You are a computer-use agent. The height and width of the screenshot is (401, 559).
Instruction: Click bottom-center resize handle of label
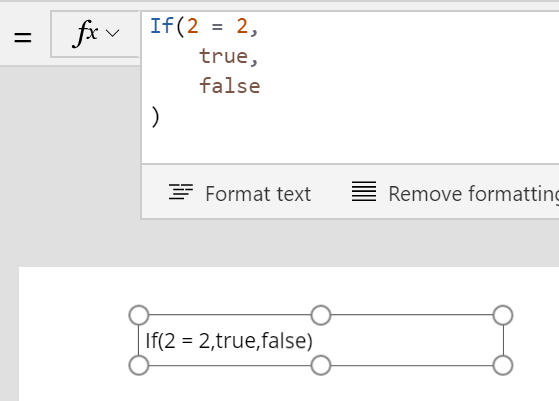321,365
